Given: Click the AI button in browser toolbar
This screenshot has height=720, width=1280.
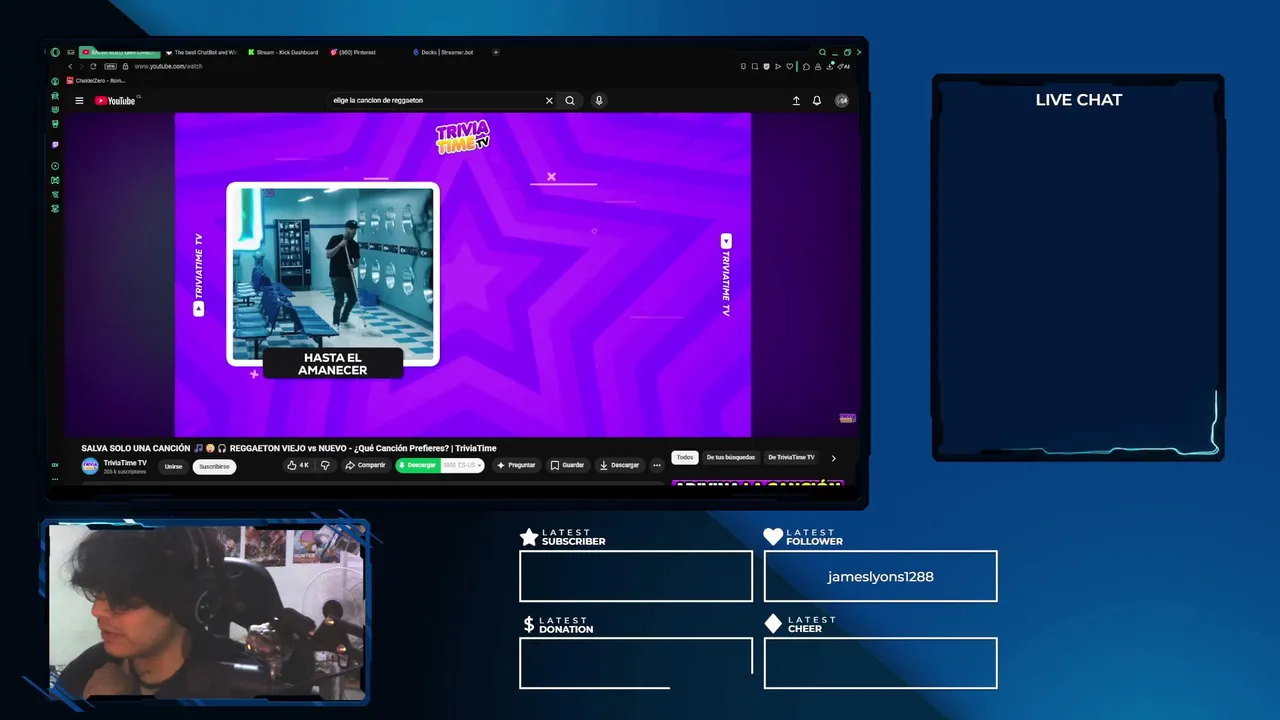Looking at the screenshot, I should [x=843, y=66].
